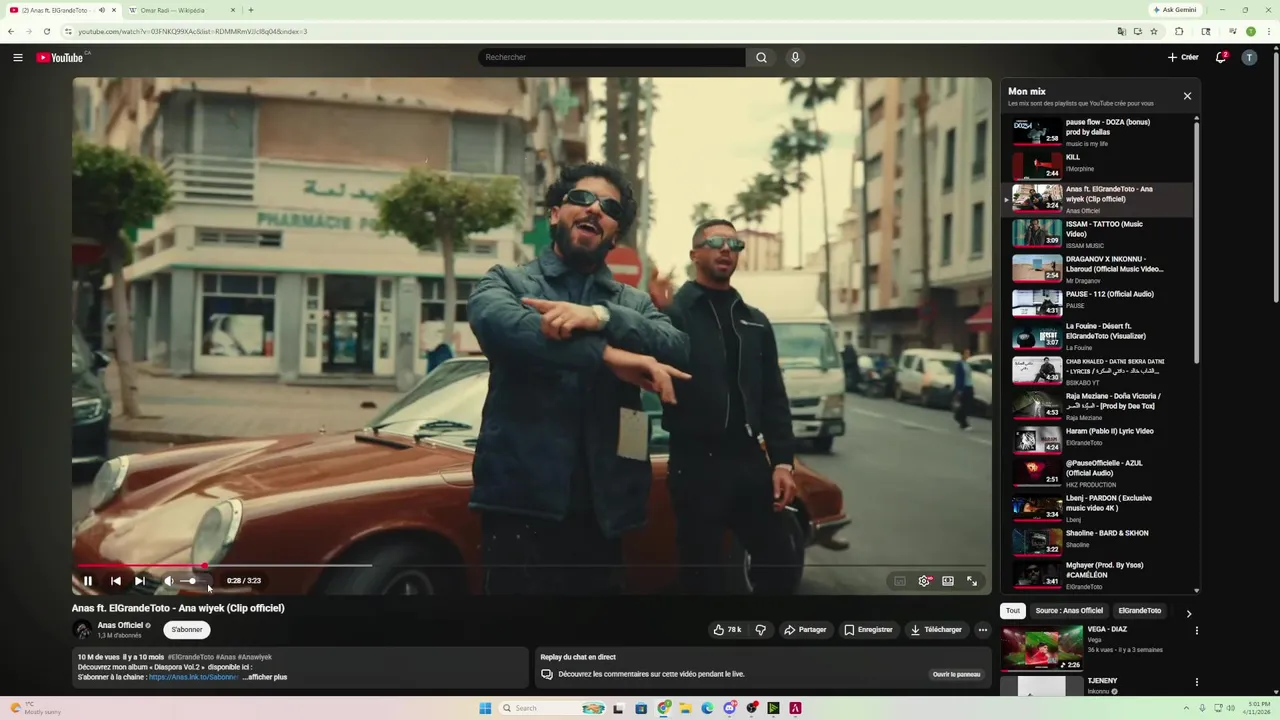Toggle subtitles in the video player

click(900, 581)
